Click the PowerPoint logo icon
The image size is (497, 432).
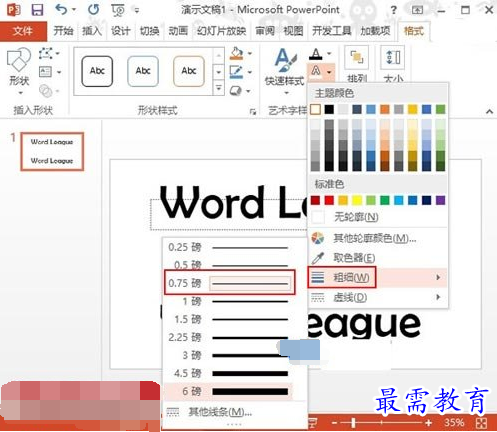pyautogui.click(x=13, y=10)
